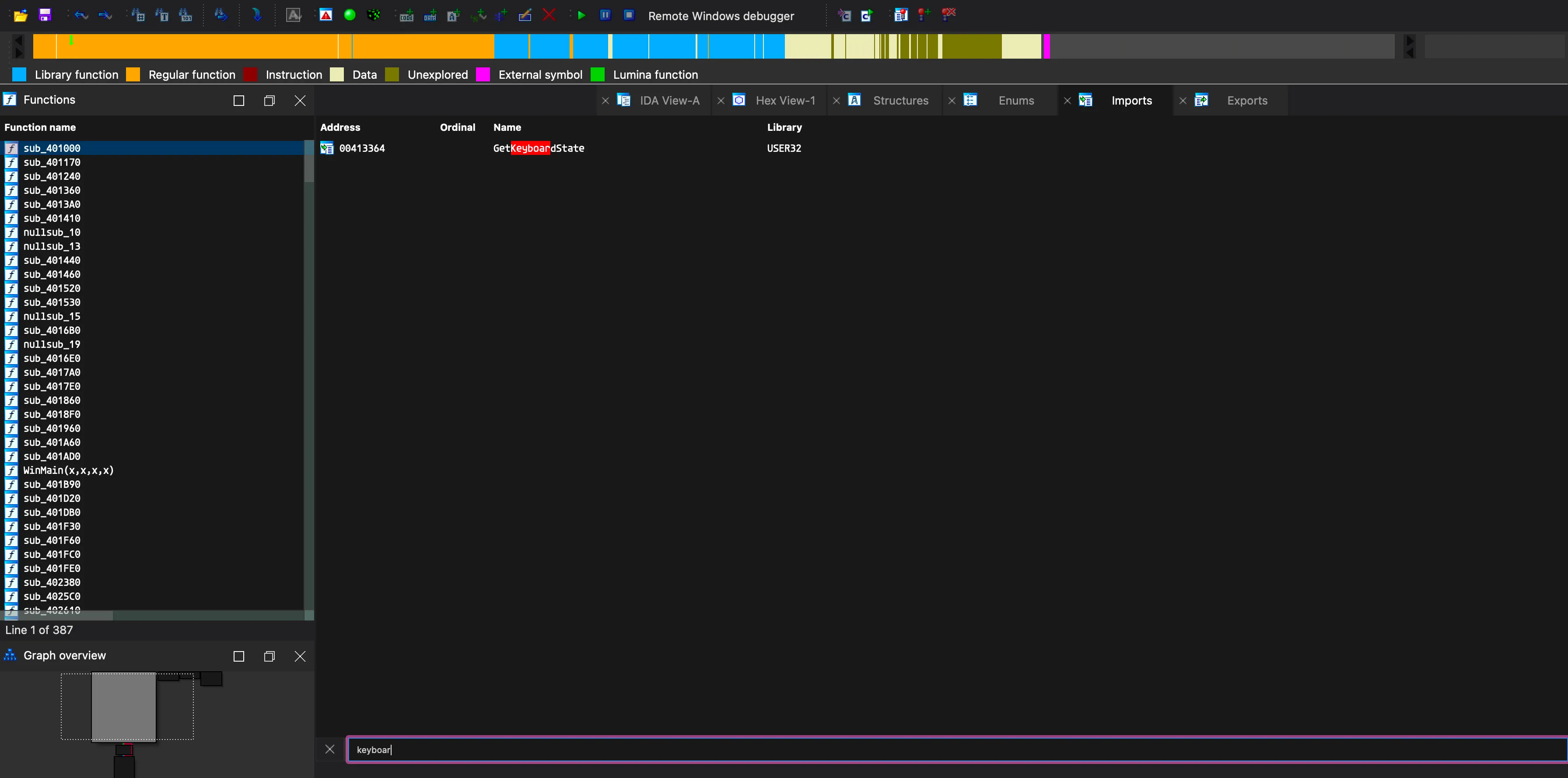1568x778 pixels.
Task: Sort imports by the Ordinal column
Action: (458, 127)
